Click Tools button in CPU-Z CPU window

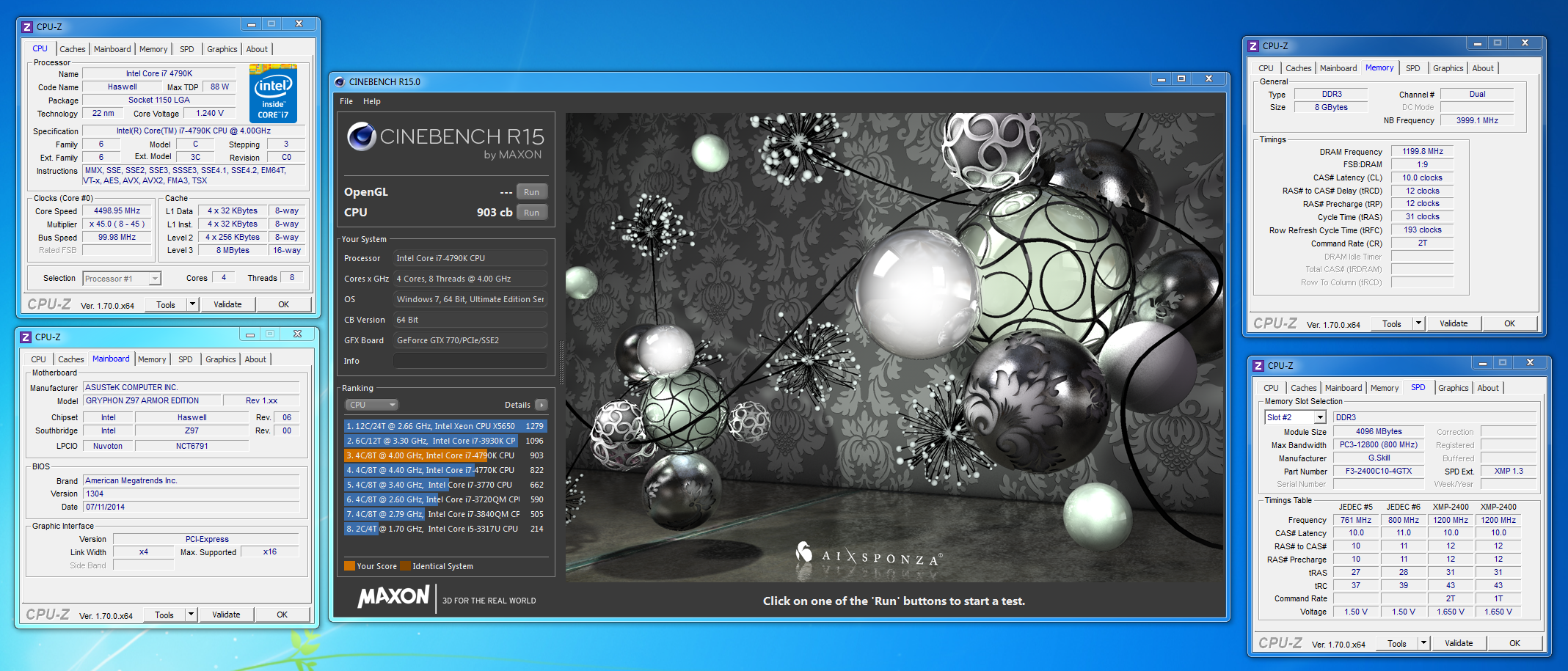[x=166, y=304]
